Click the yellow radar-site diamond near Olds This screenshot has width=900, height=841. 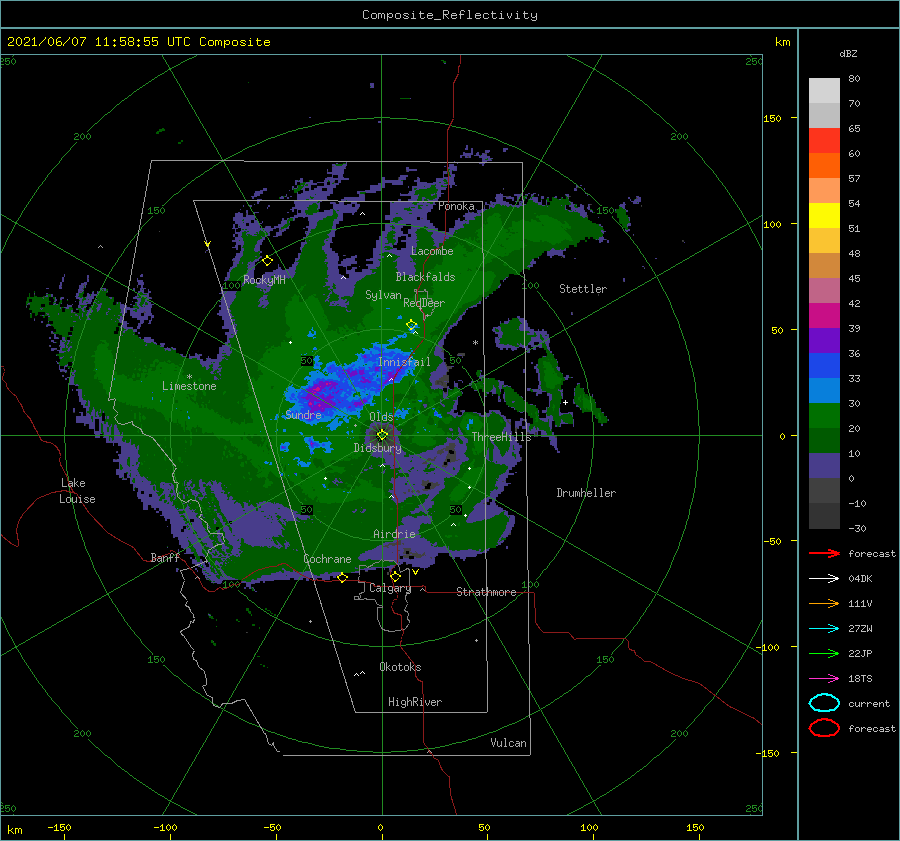382,435
